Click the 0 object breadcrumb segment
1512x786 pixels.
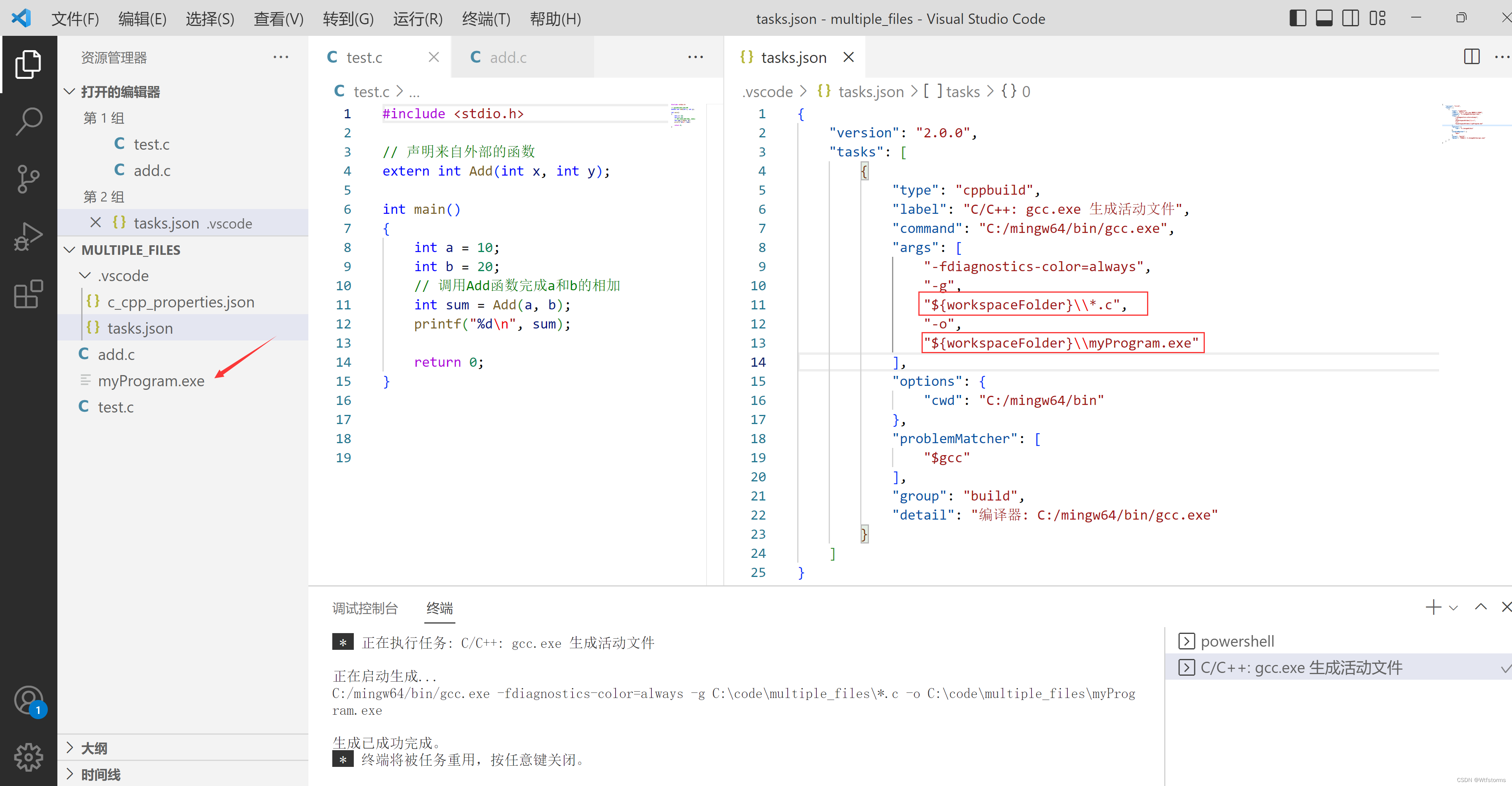(x=1016, y=92)
